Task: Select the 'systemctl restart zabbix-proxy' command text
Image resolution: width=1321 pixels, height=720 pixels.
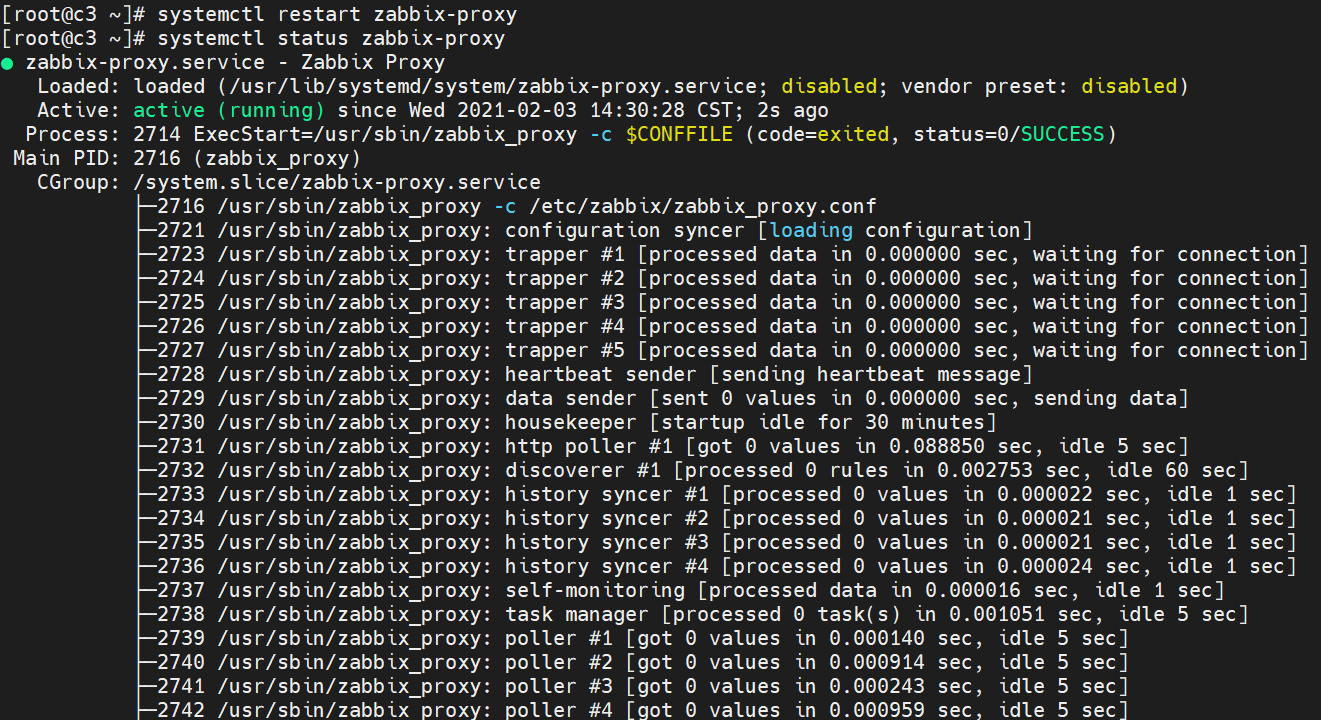Action: pyautogui.click(x=337, y=15)
